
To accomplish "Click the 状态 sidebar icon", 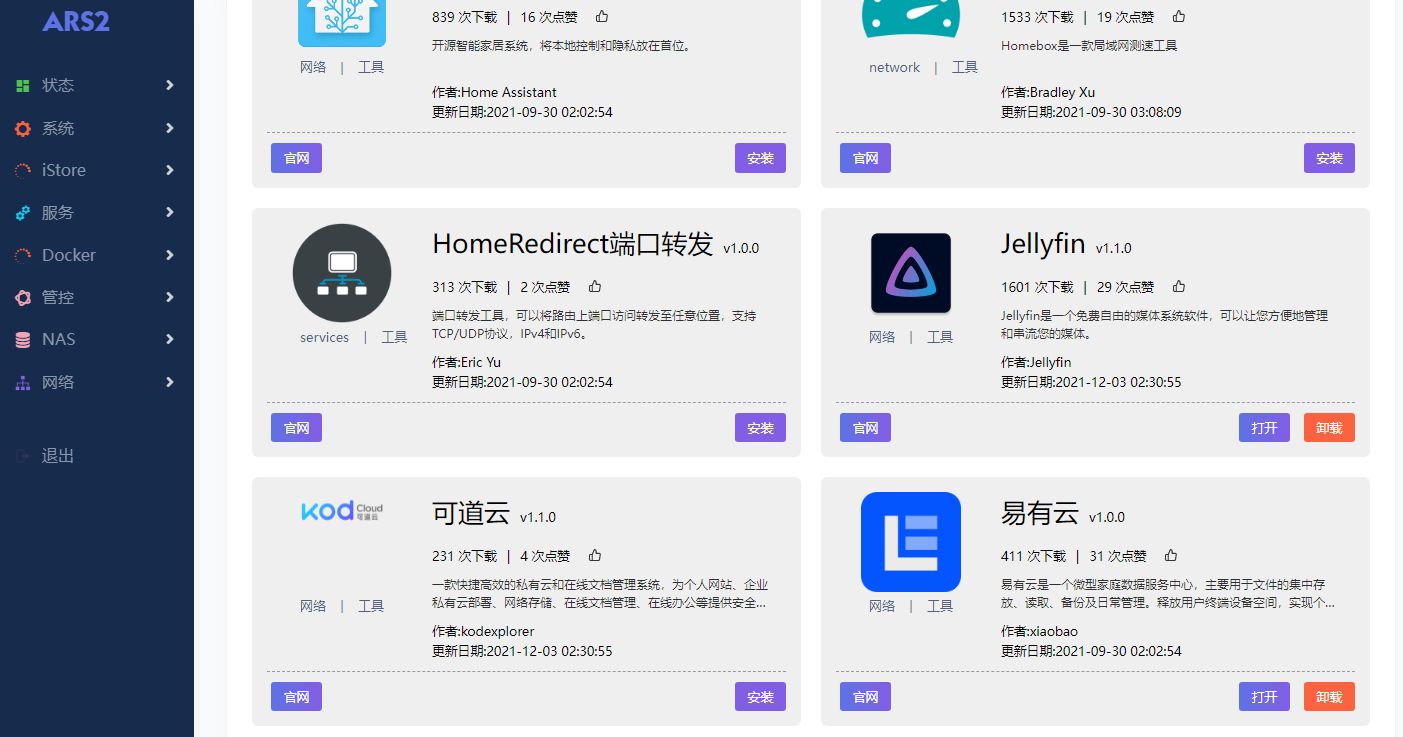I will (x=23, y=86).
